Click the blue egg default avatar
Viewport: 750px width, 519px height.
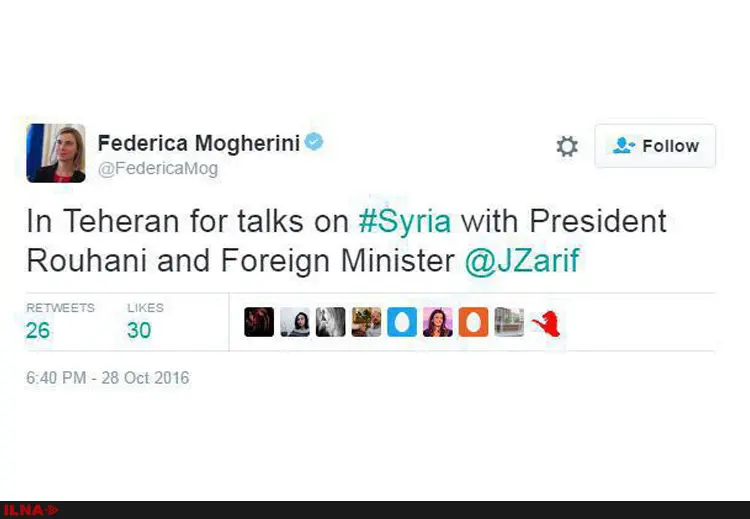point(402,322)
